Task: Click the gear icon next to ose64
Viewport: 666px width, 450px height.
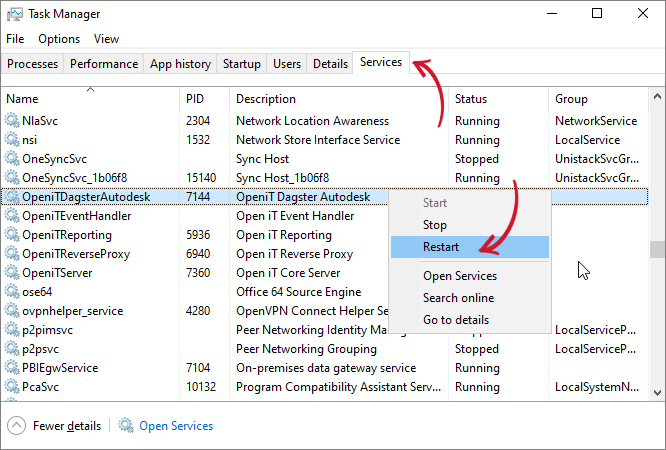Action: click(x=12, y=292)
